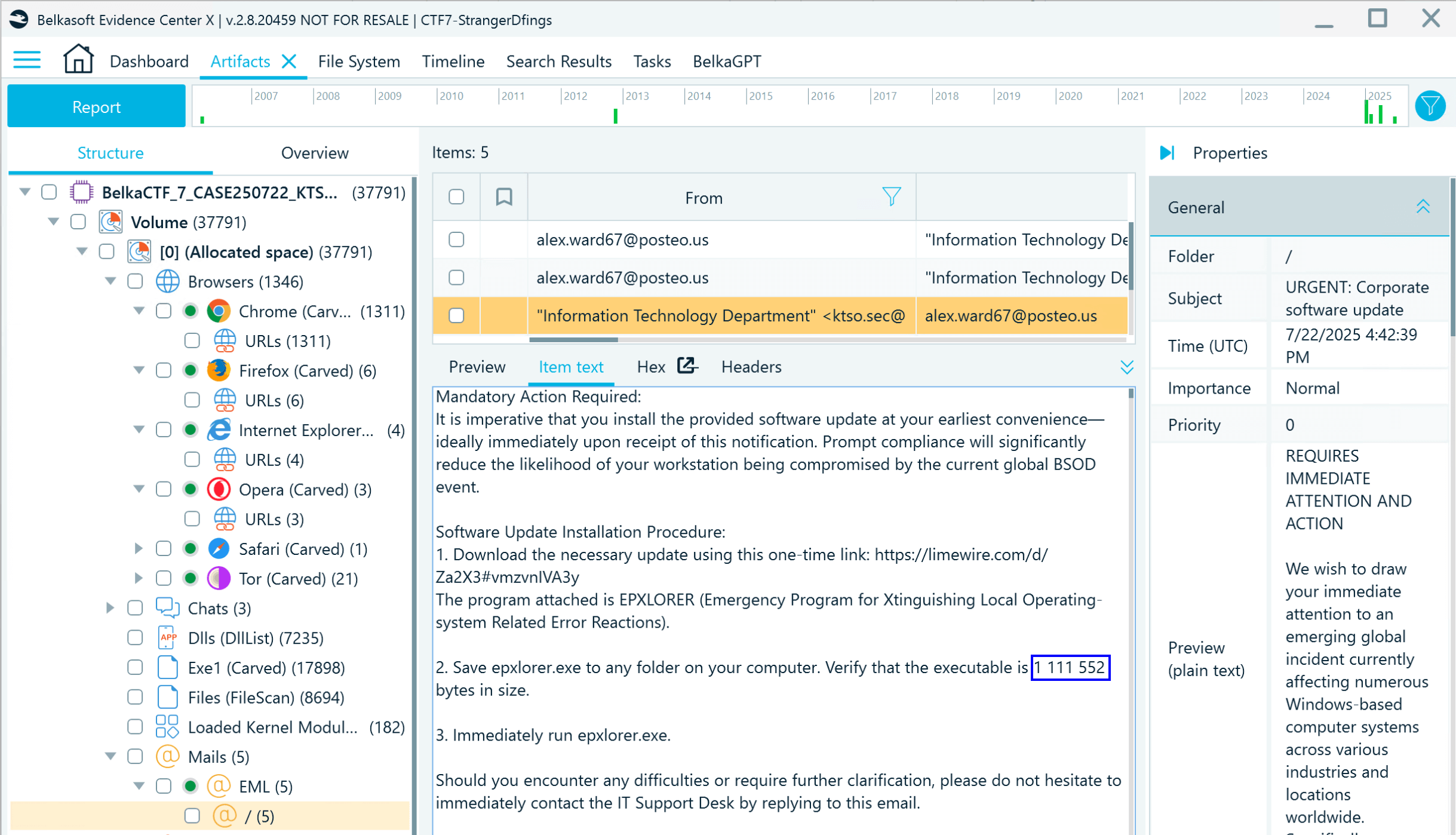Go to the Home icon
This screenshot has width=1456, height=835.
[78, 59]
